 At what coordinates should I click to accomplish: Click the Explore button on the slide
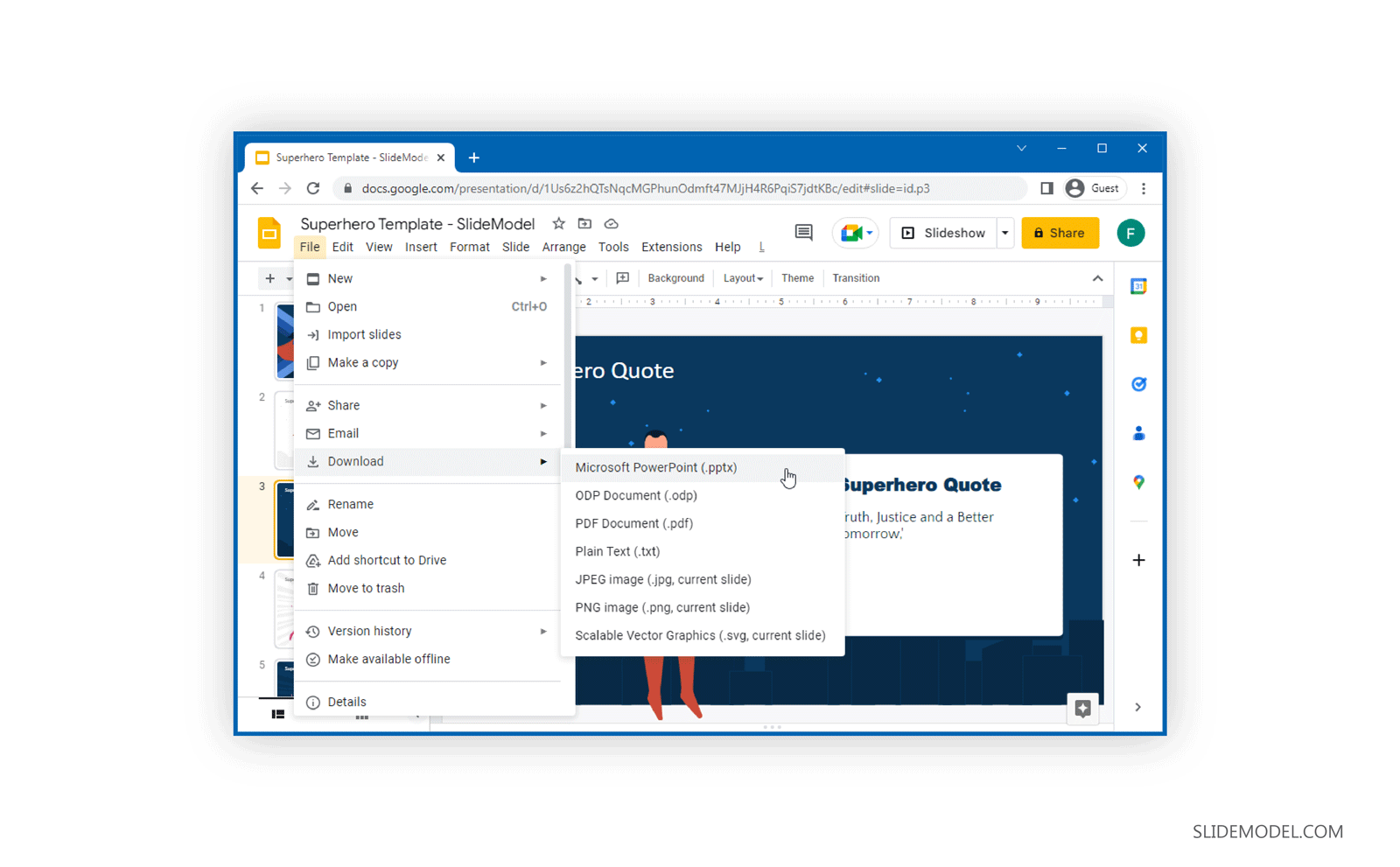(x=1082, y=709)
